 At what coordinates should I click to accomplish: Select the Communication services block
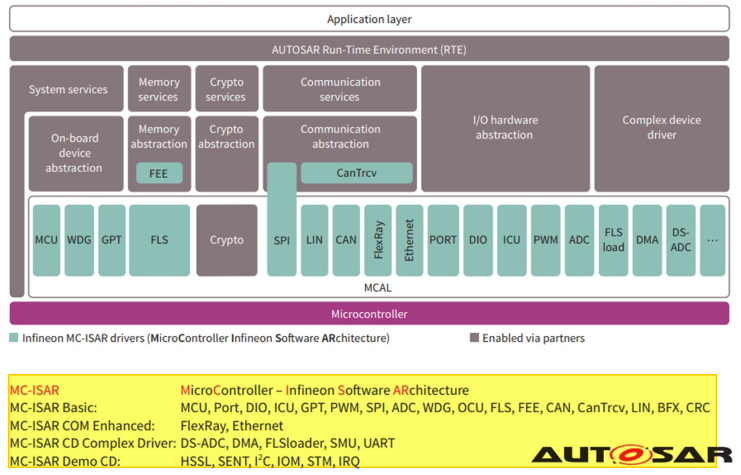tap(340, 89)
